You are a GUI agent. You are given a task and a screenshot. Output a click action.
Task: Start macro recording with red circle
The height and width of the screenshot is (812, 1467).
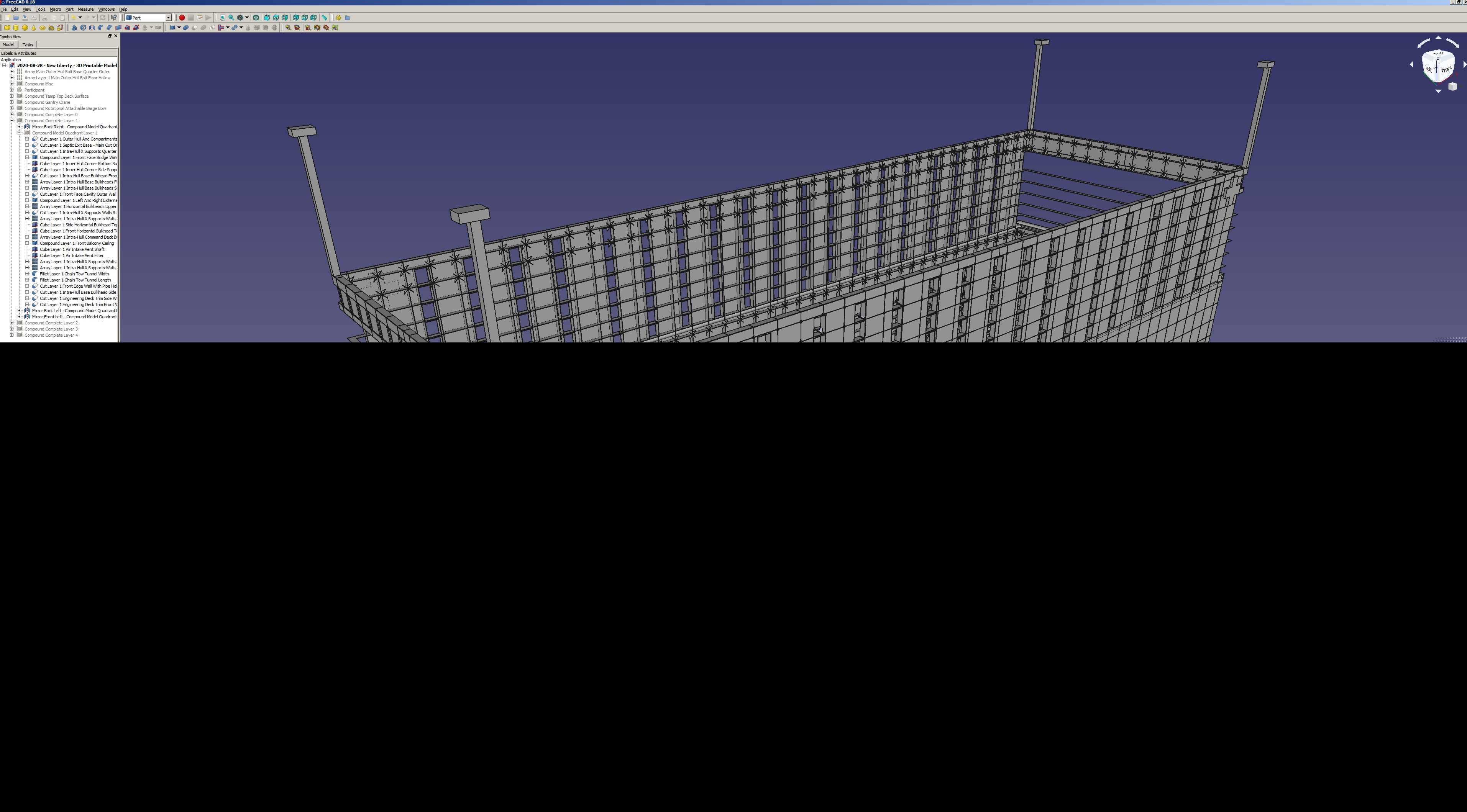pos(182,18)
